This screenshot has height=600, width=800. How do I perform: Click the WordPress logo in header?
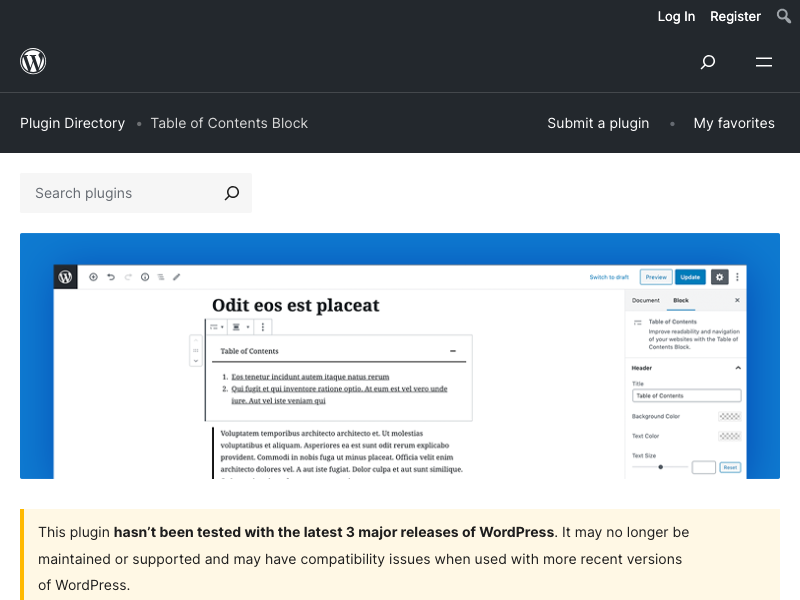pos(33,61)
